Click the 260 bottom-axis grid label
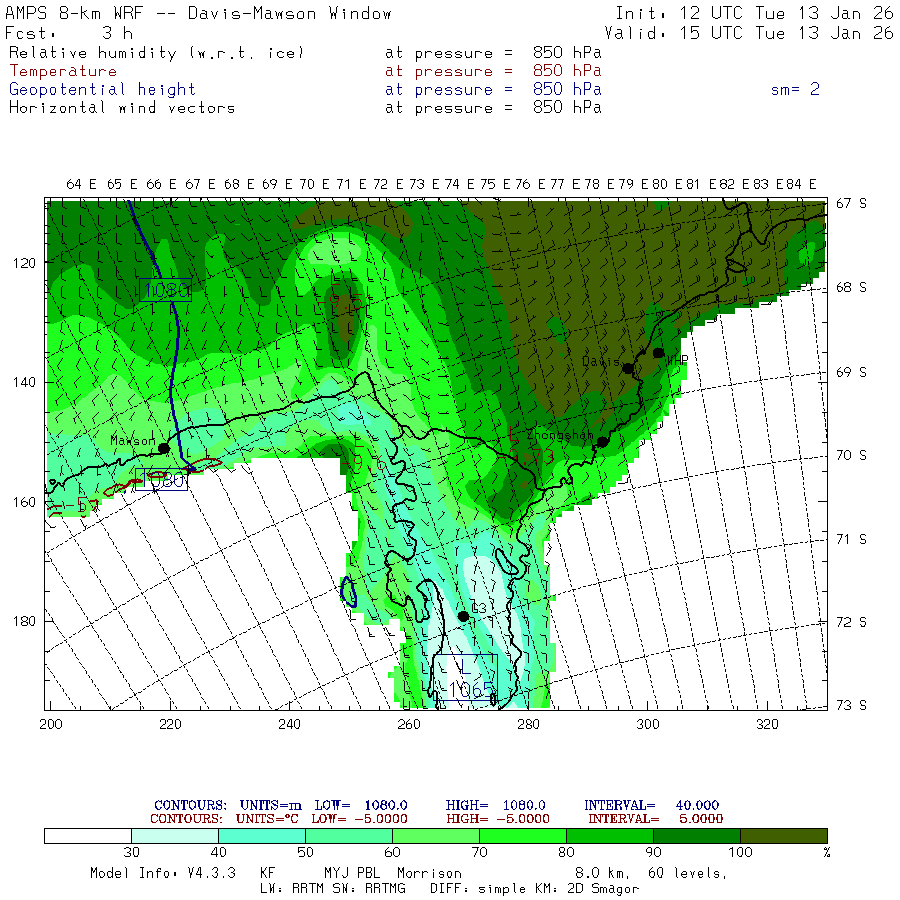Image resolution: width=900 pixels, height=900 pixels. pos(409,724)
